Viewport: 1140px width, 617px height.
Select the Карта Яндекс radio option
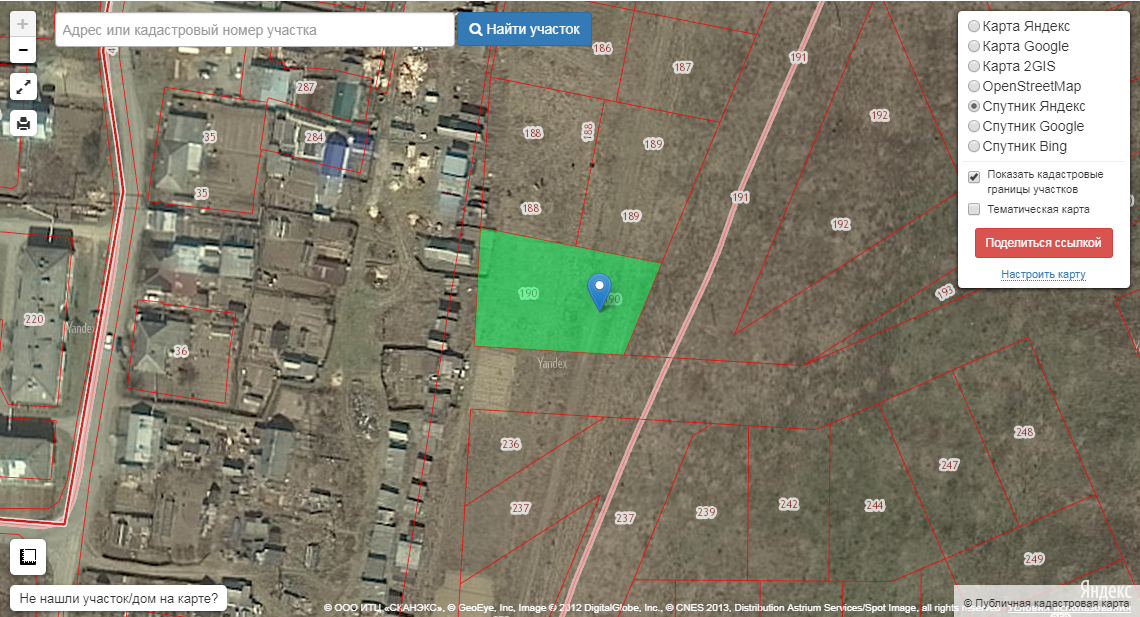[974, 26]
